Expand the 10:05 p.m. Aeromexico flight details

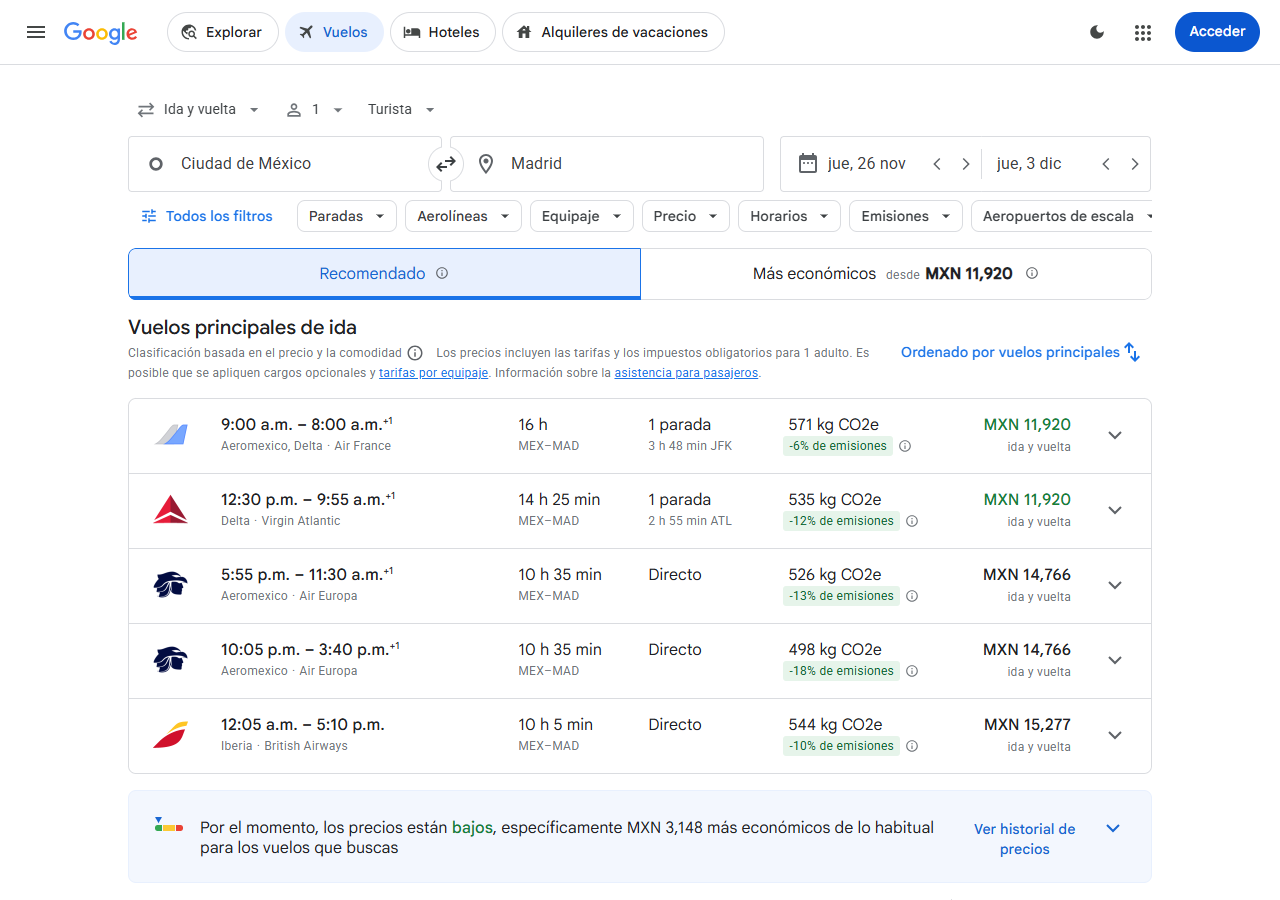[1115, 660]
